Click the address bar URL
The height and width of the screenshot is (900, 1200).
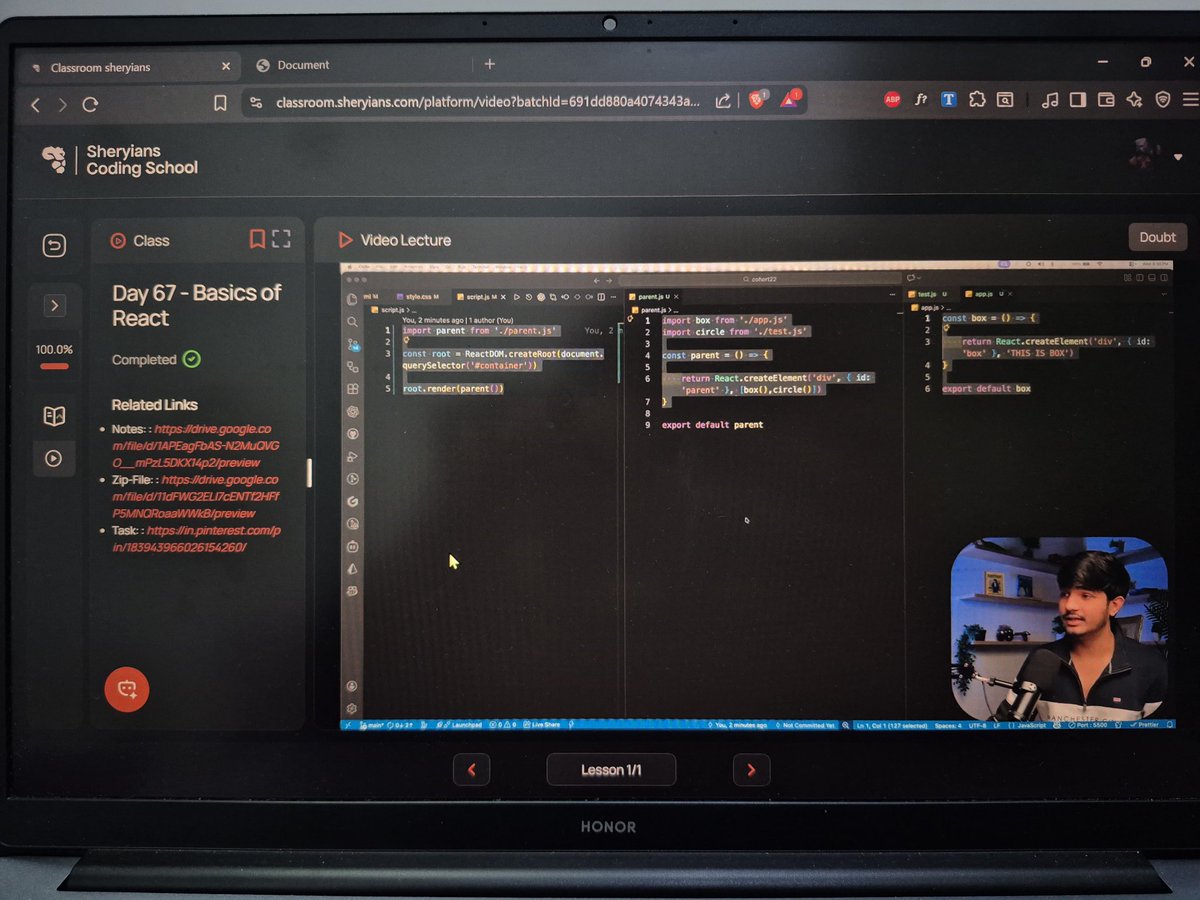point(488,102)
